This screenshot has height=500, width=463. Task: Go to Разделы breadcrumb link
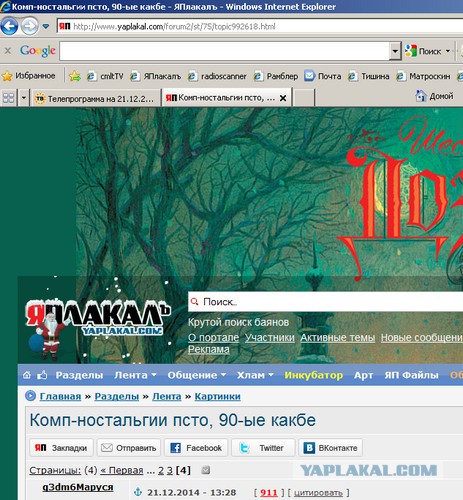pyautogui.click(x=117, y=396)
